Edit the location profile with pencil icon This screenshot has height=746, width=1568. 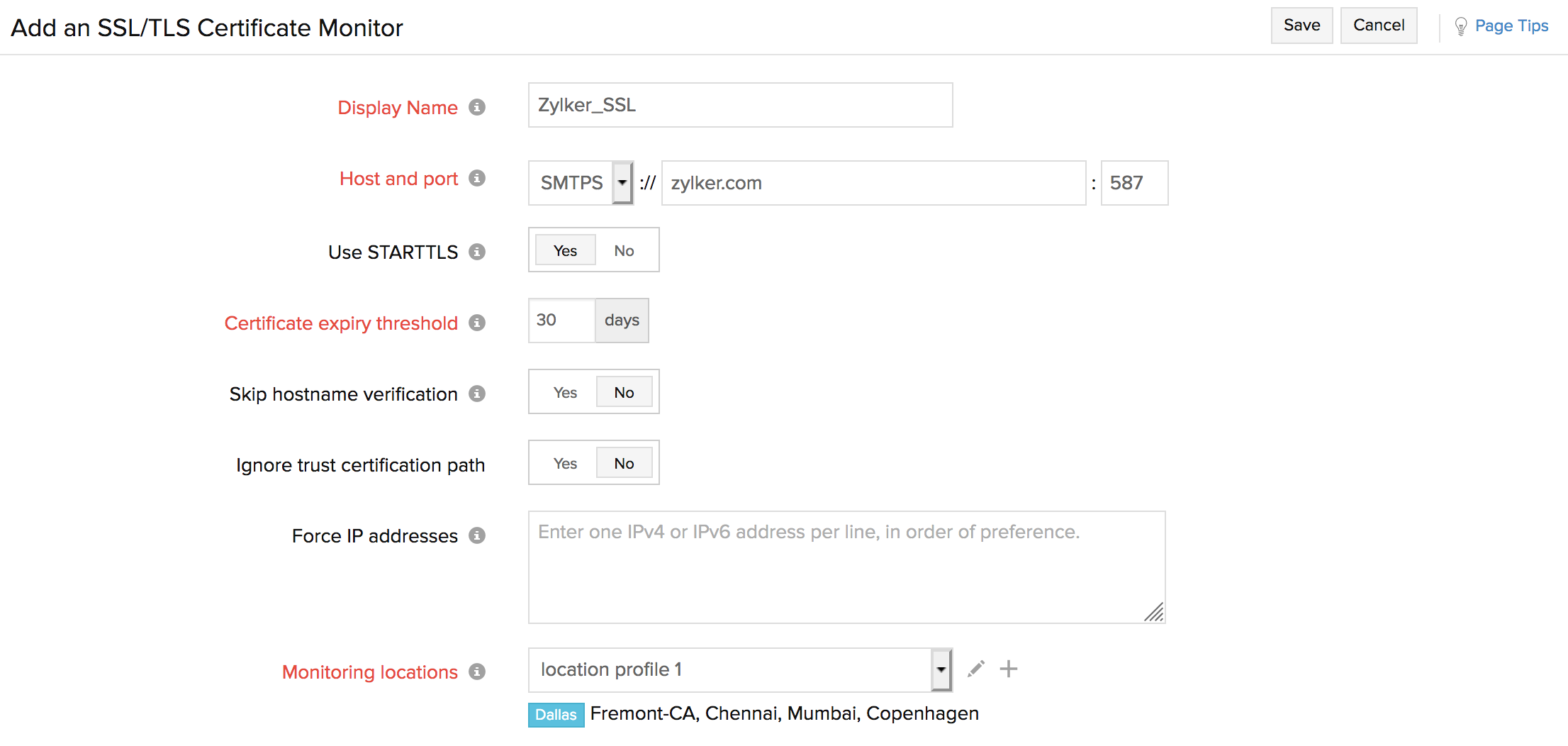tap(976, 669)
